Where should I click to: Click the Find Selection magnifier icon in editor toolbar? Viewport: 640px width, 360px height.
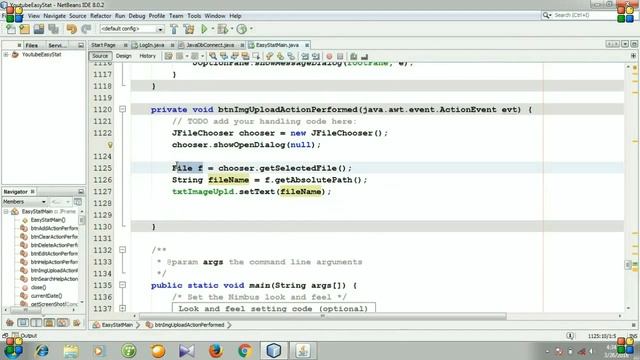pyautogui.click(x=213, y=56)
